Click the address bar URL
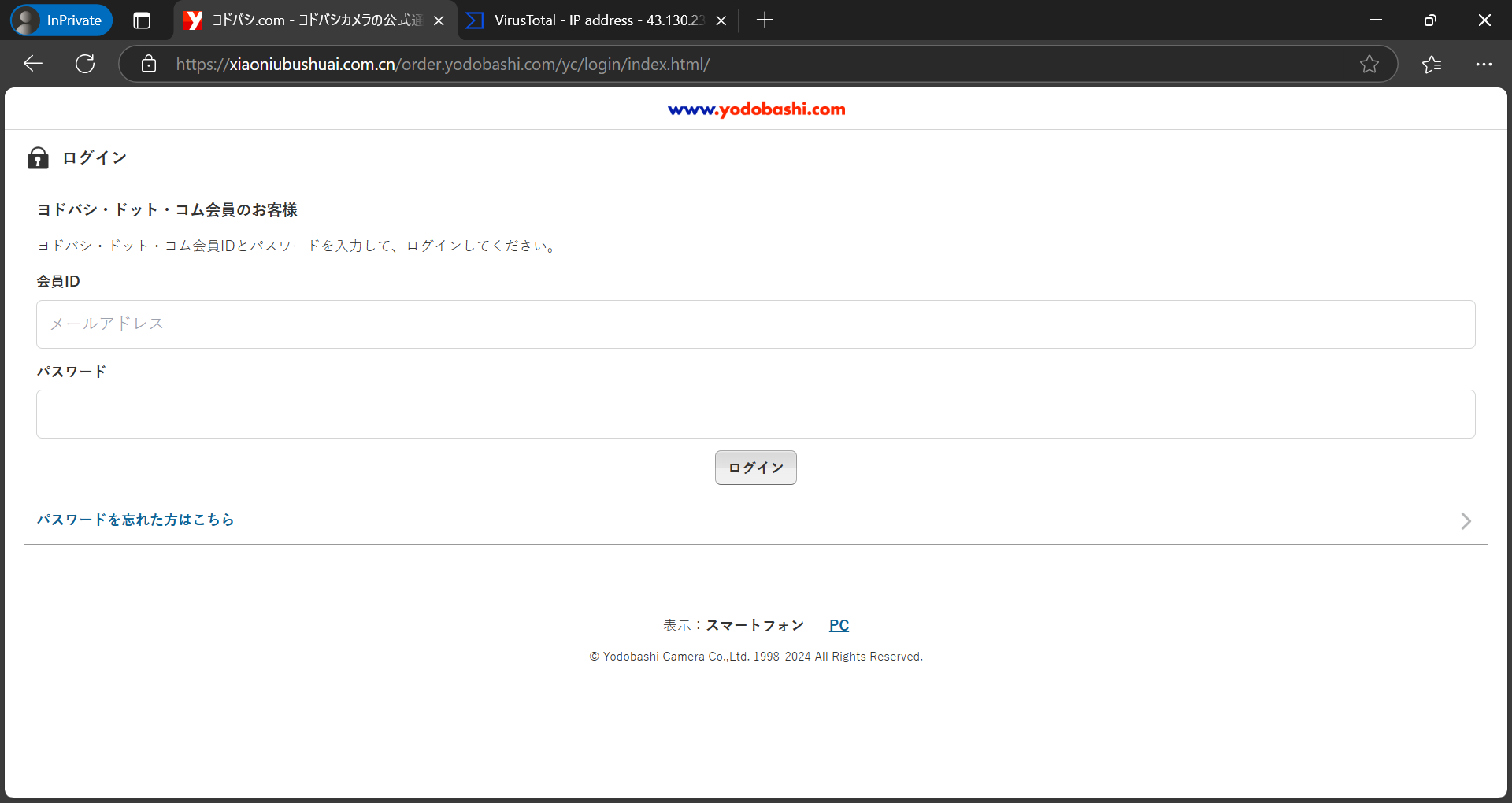The height and width of the screenshot is (803, 1512). click(443, 65)
